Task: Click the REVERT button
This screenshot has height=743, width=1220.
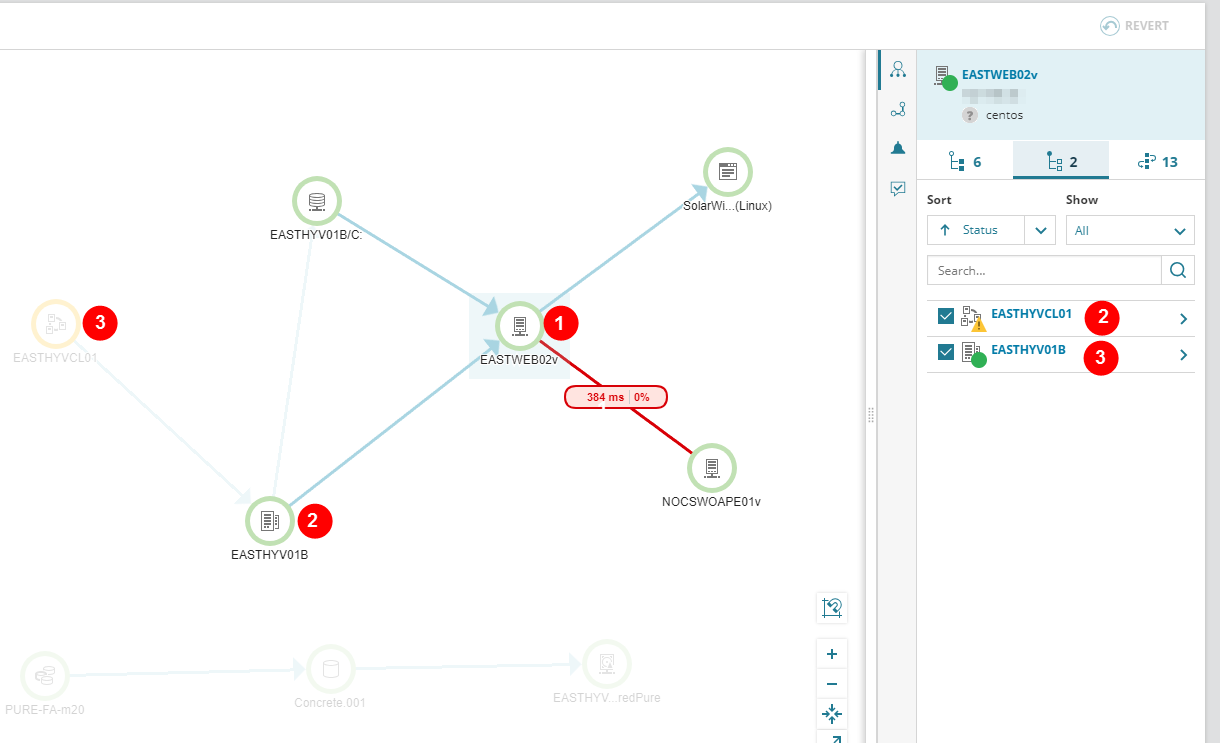Action: 1134,26
